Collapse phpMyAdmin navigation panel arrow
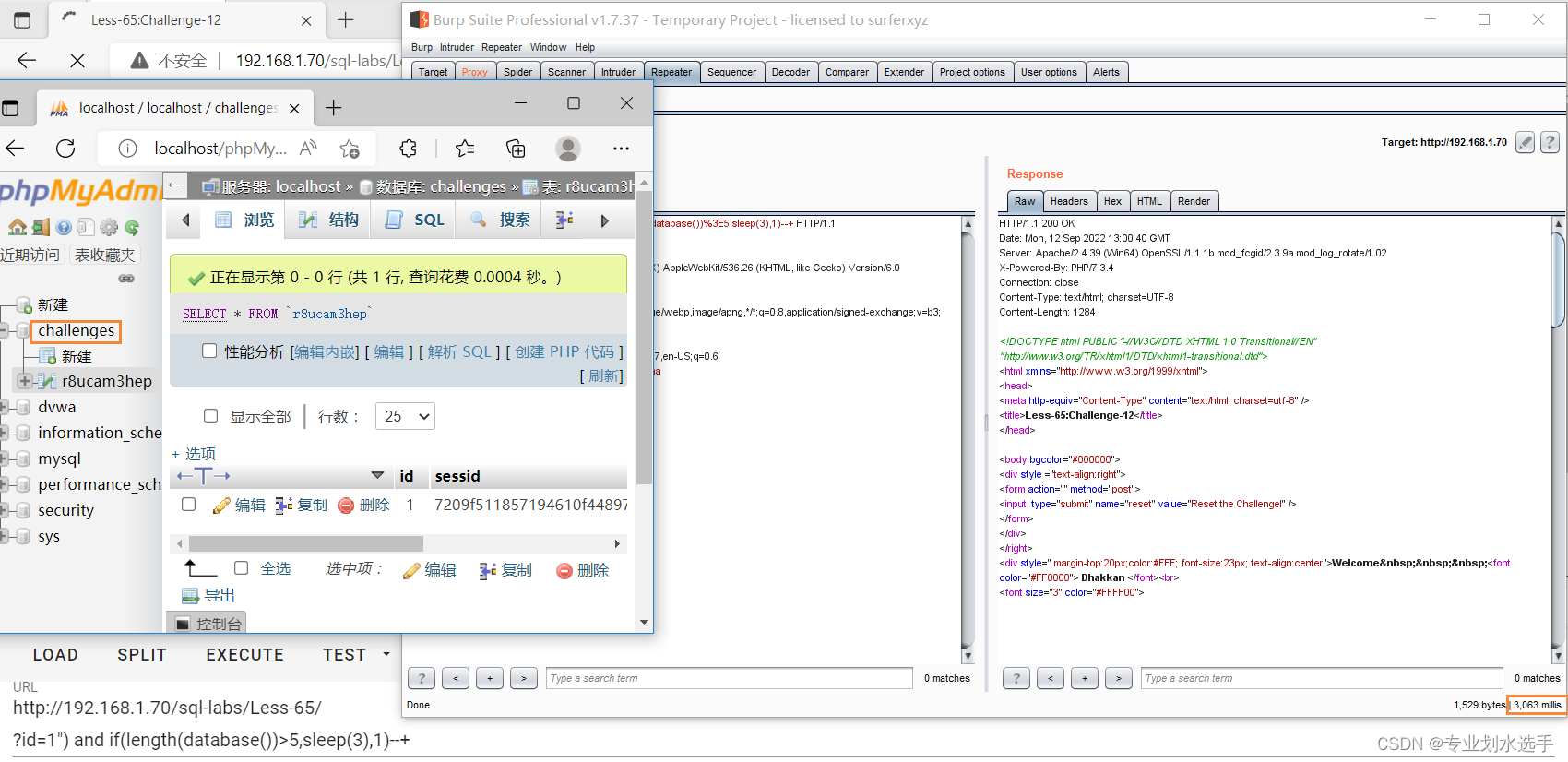Screen dimensions: 1568x762 point(175,185)
